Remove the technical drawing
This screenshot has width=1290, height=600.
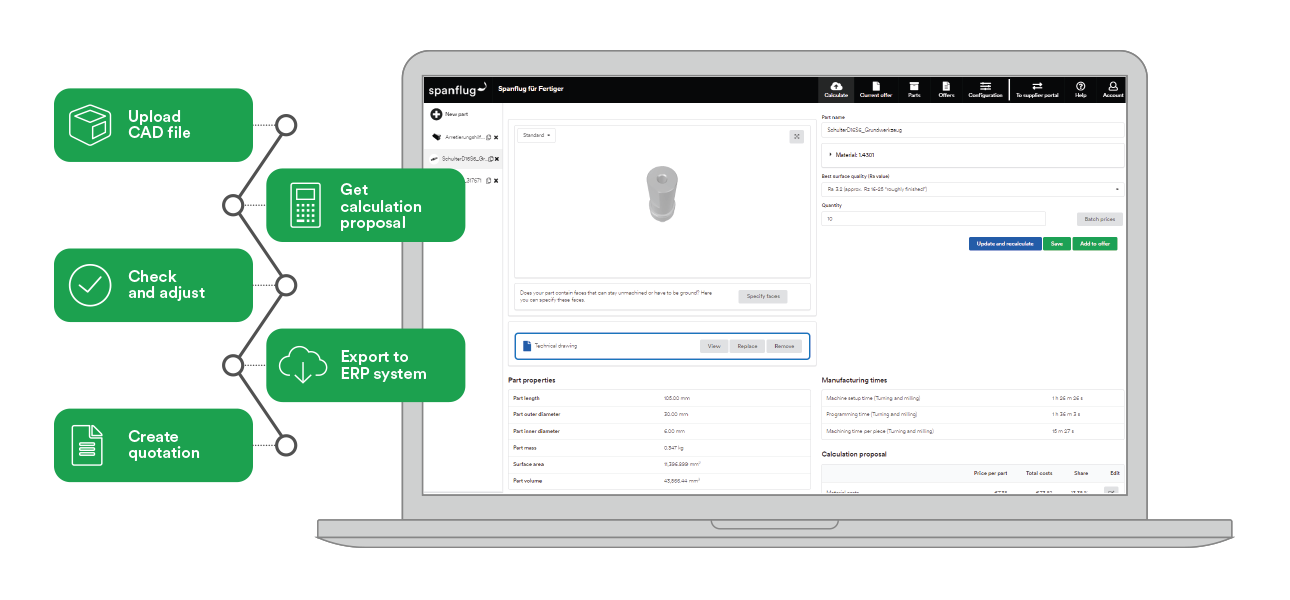coord(784,346)
